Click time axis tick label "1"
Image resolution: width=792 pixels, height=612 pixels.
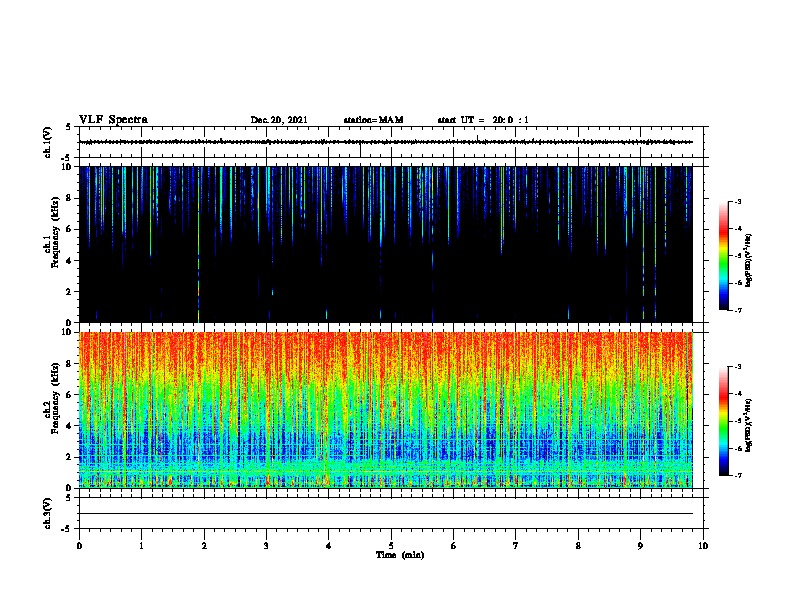point(141,546)
